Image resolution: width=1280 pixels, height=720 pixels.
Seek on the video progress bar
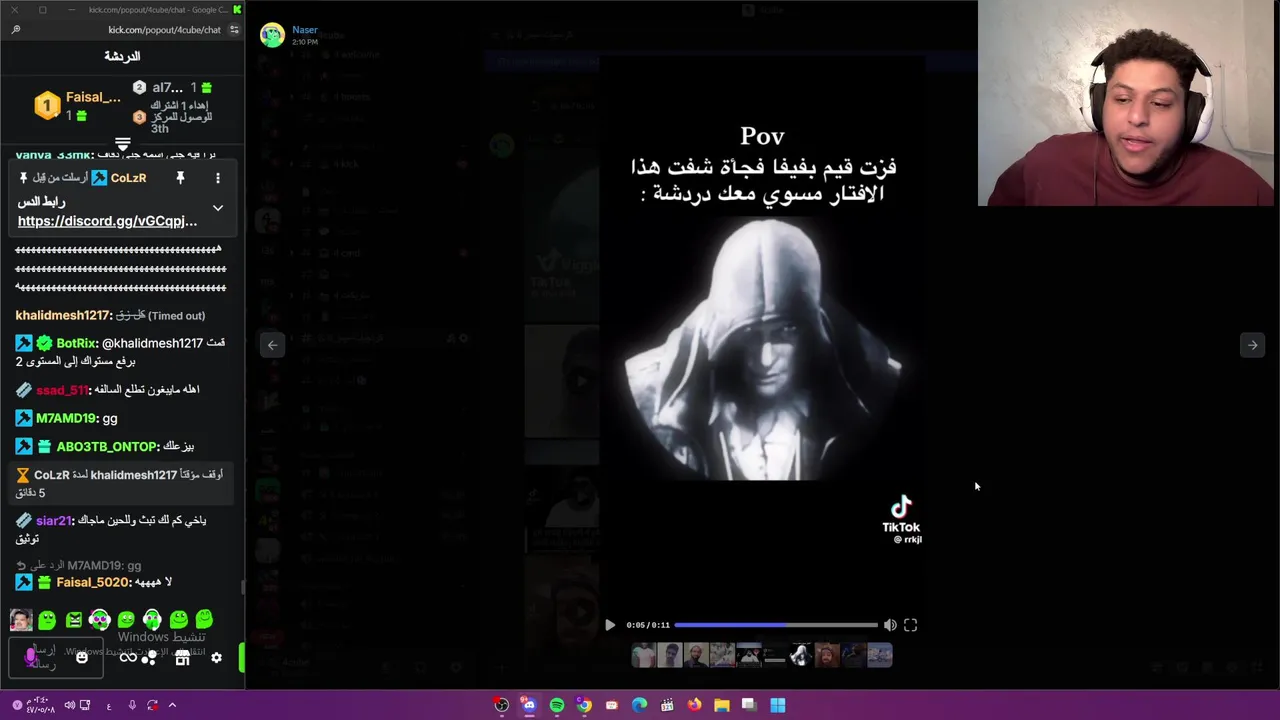[x=776, y=625]
